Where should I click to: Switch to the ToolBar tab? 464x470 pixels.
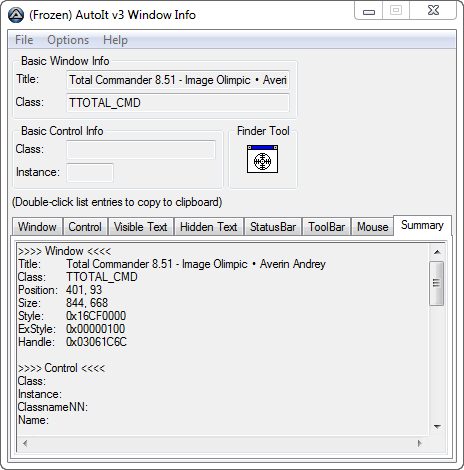coord(326,227)
